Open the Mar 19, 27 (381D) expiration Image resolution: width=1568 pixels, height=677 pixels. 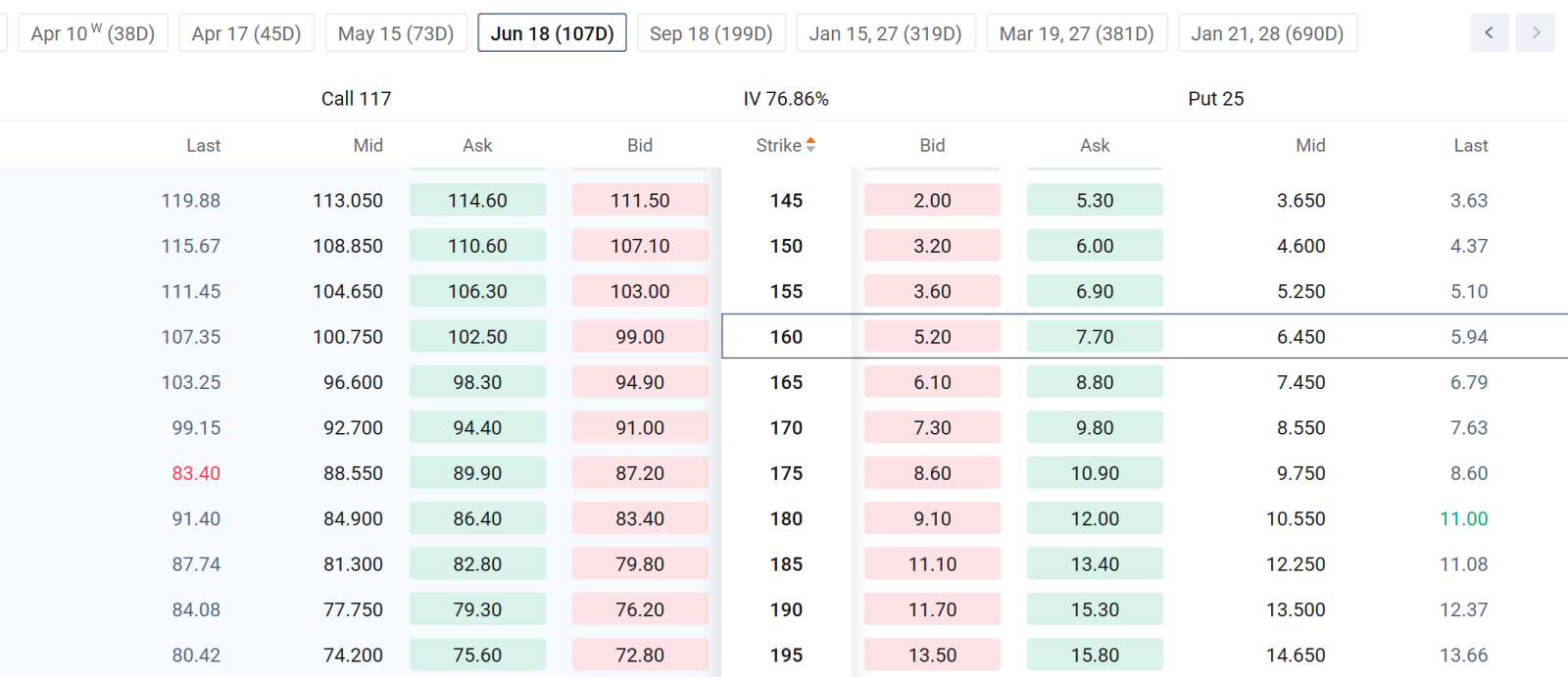pyautogui.click(x=1077, y=33)
